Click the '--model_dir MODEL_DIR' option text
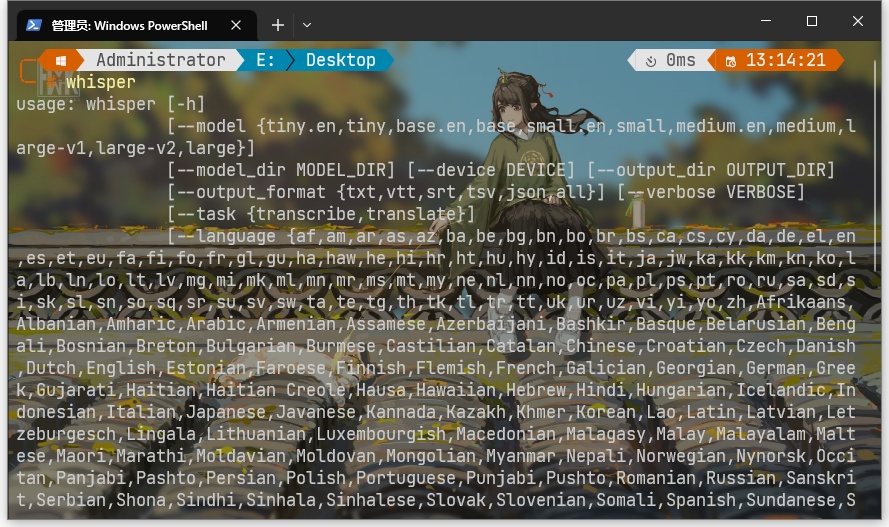This screenshot has width=889, height=527. click(x=286, y=170)
